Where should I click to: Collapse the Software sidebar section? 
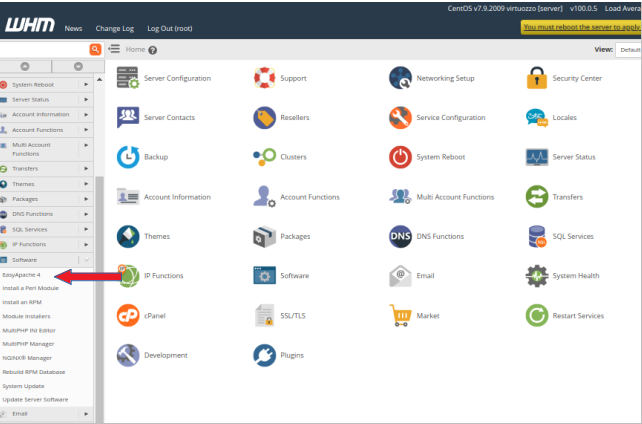click(86, 260)
